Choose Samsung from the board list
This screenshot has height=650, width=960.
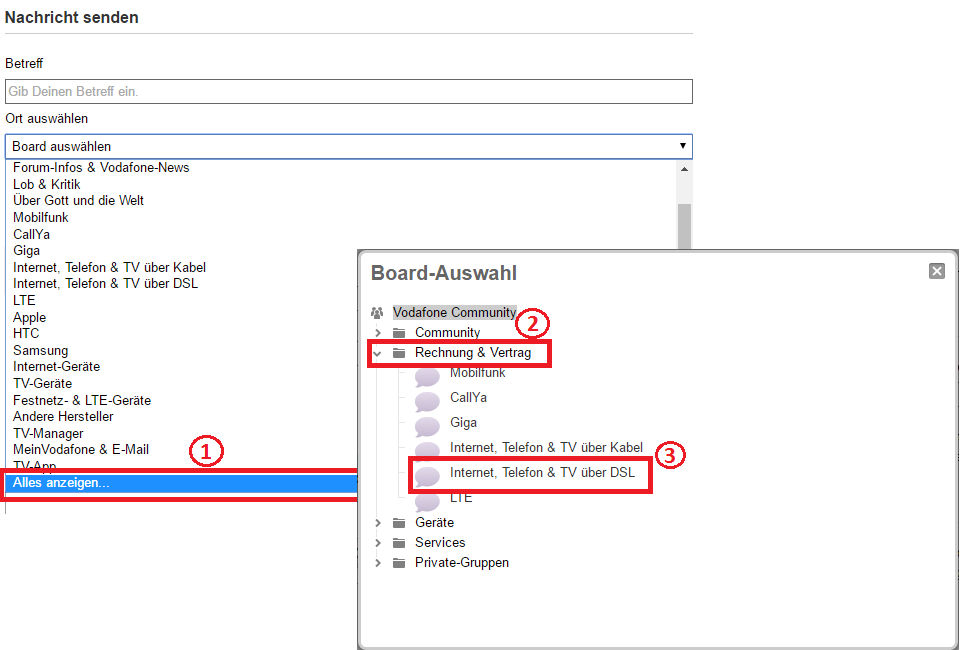(x=40, y=351)
